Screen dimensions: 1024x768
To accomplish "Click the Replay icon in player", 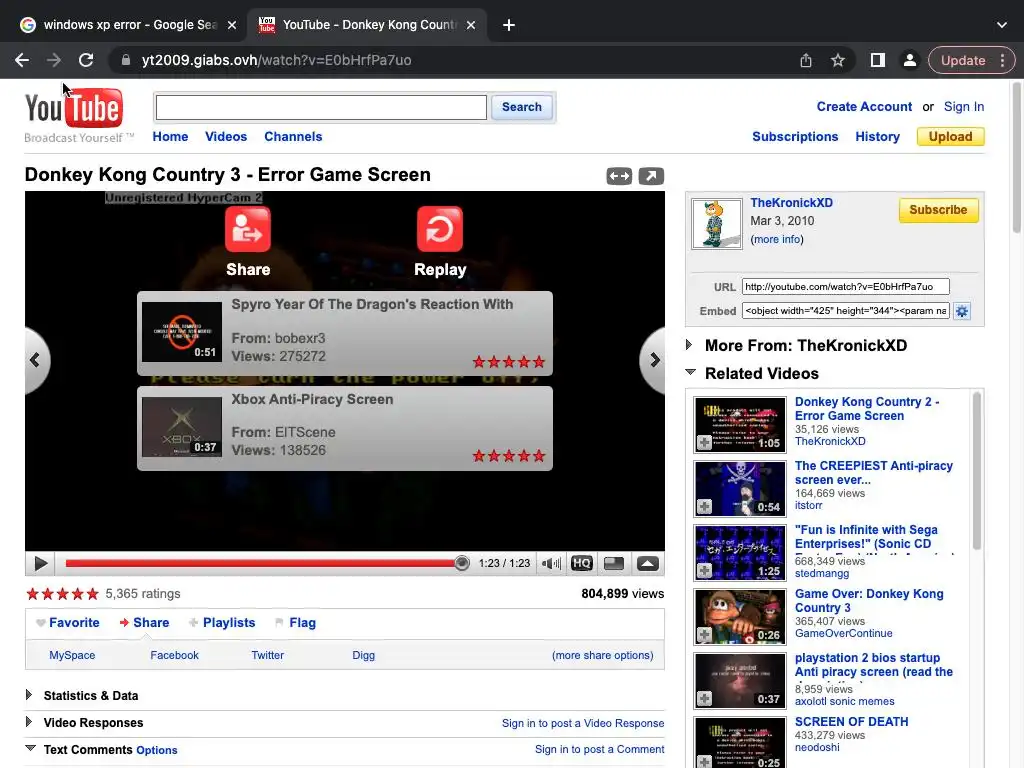I will (440, 229).
